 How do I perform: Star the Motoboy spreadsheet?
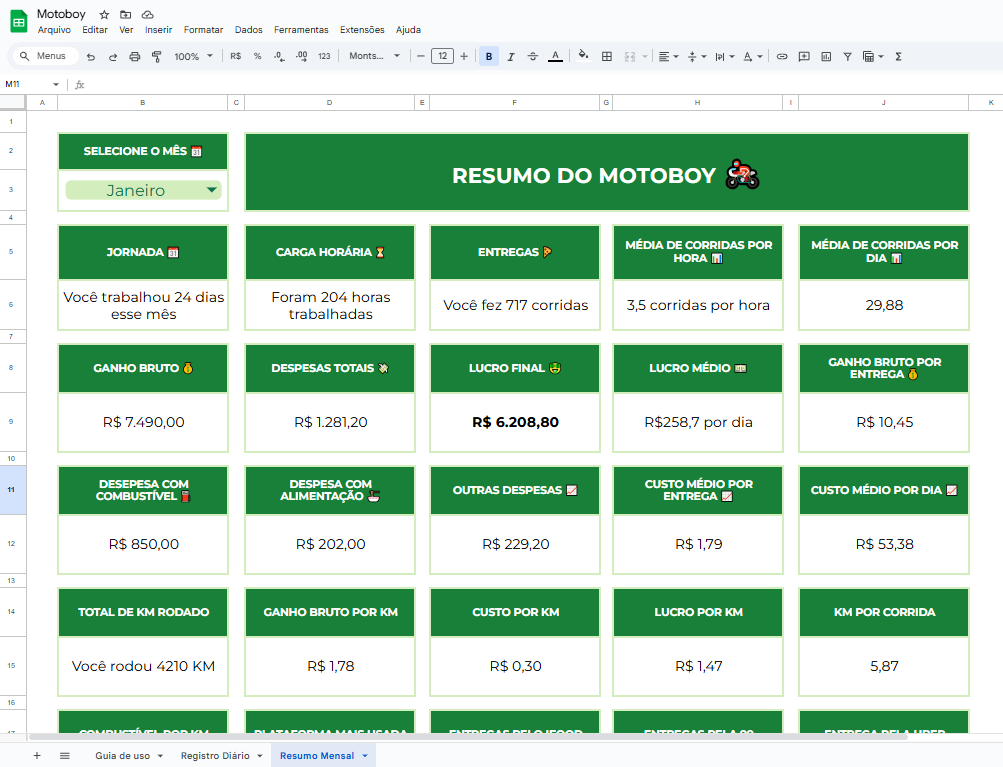pyautogui.click(x=103, y=14)
